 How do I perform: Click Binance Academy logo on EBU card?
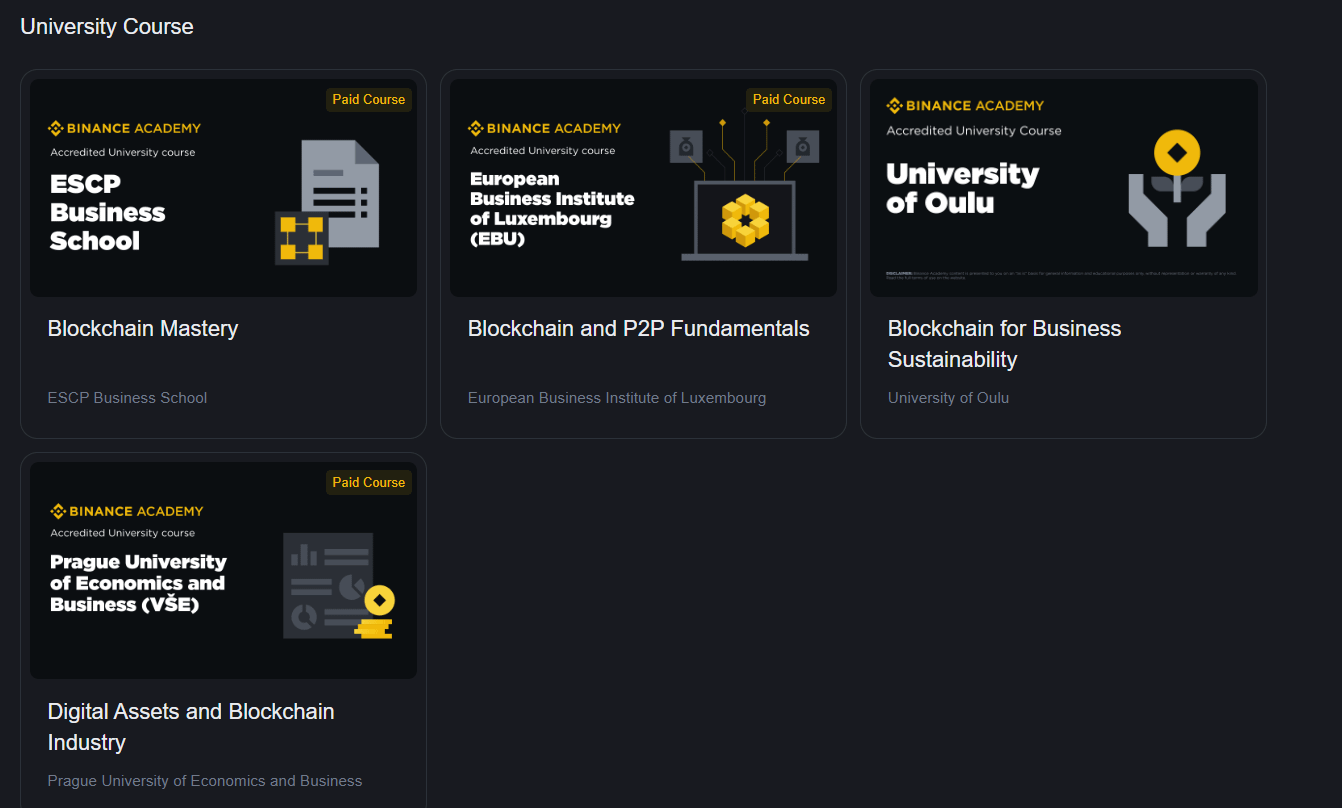[545, 128]
